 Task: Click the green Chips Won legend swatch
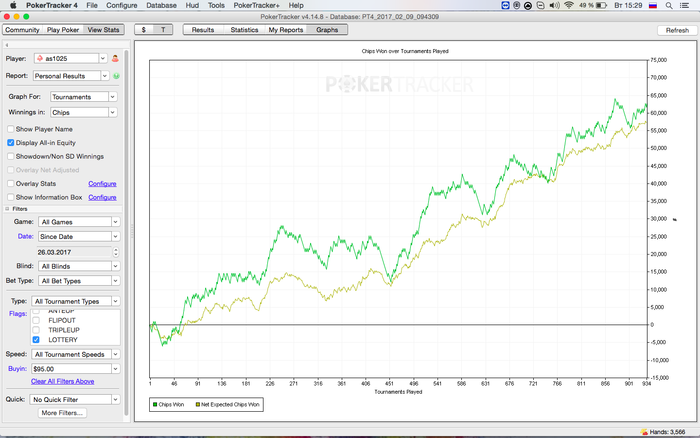point(155,405)
